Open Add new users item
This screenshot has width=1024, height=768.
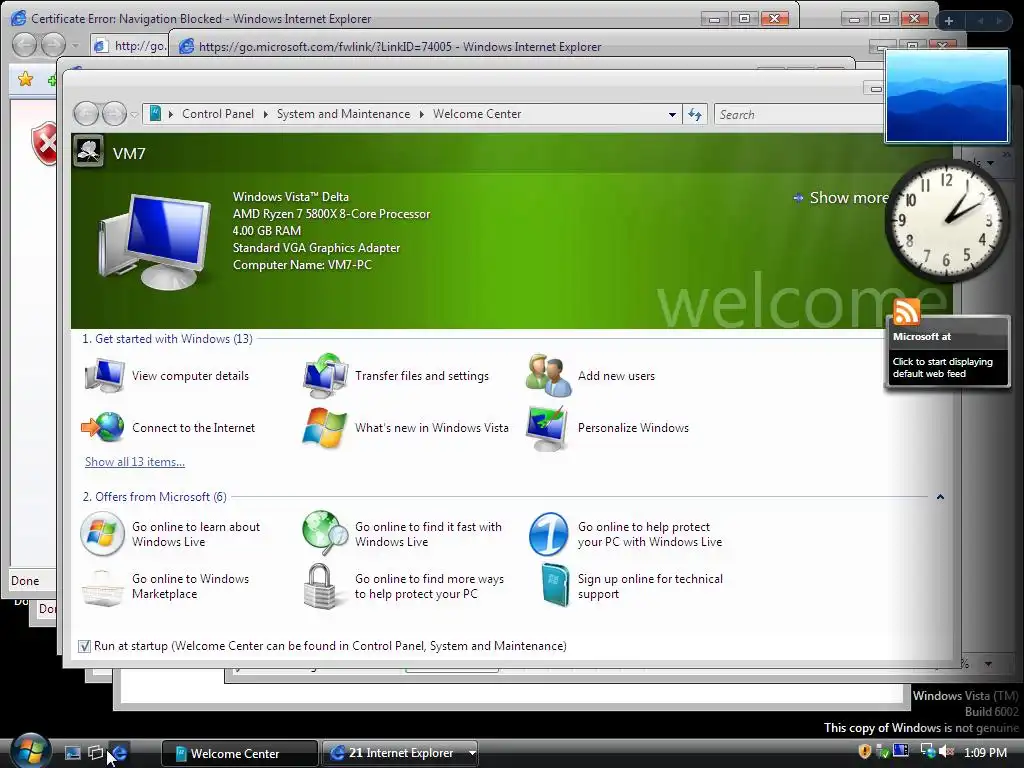[590, 376]
